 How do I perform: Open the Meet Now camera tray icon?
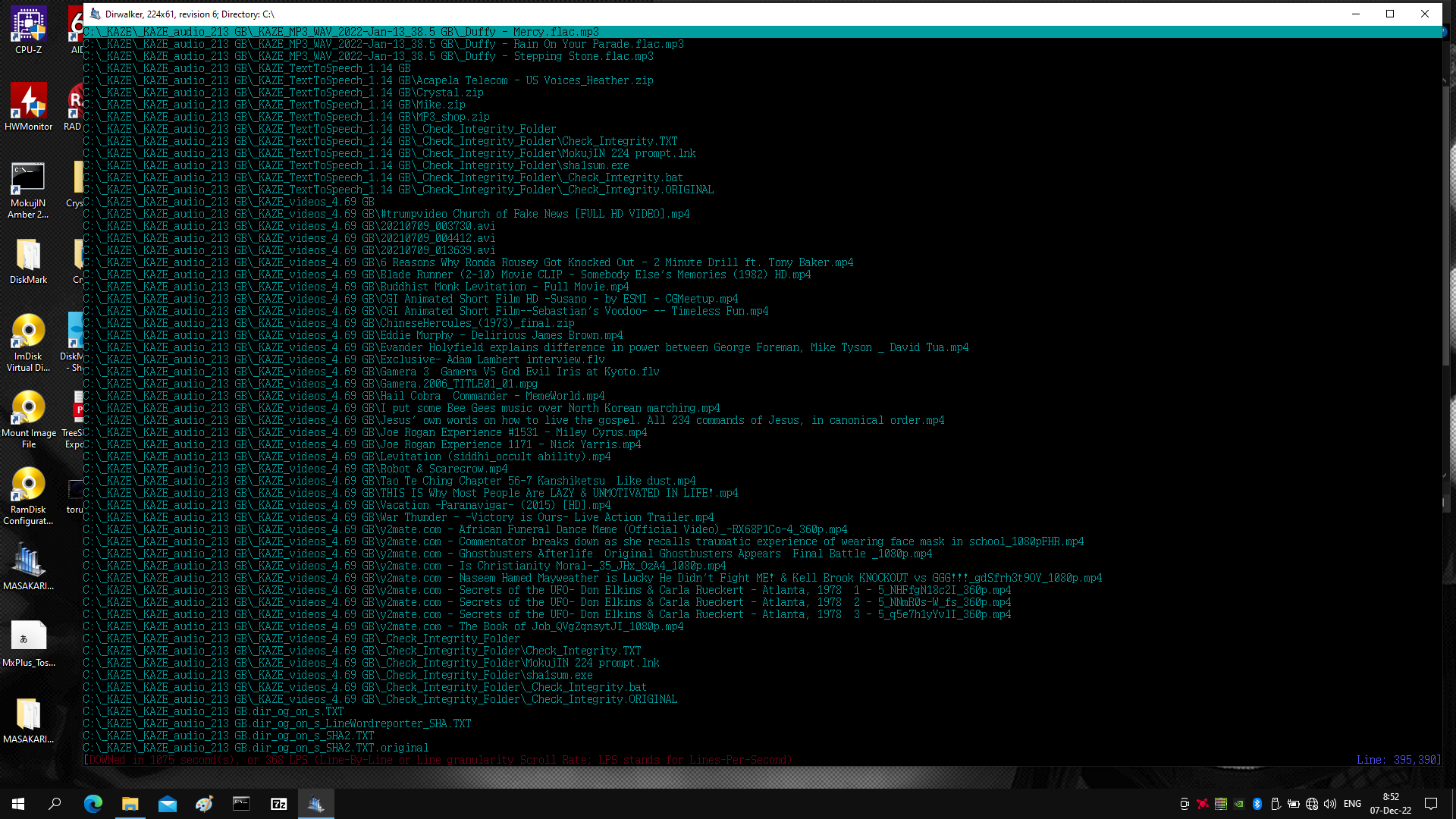pos(1185,804)
